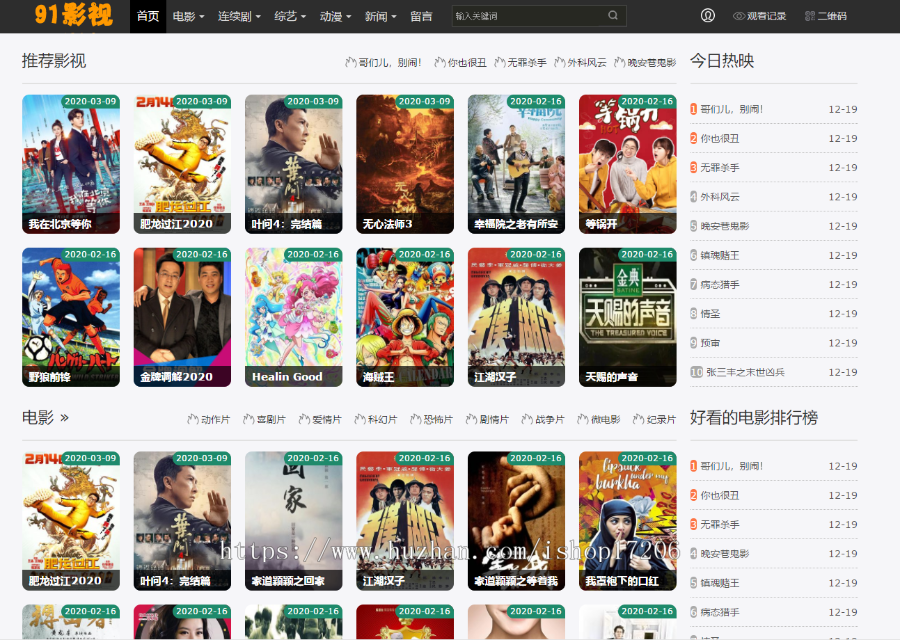The image size is (900, 640).
Task: Open 观看记录 watch history
Action: click(x=759, y=16)
